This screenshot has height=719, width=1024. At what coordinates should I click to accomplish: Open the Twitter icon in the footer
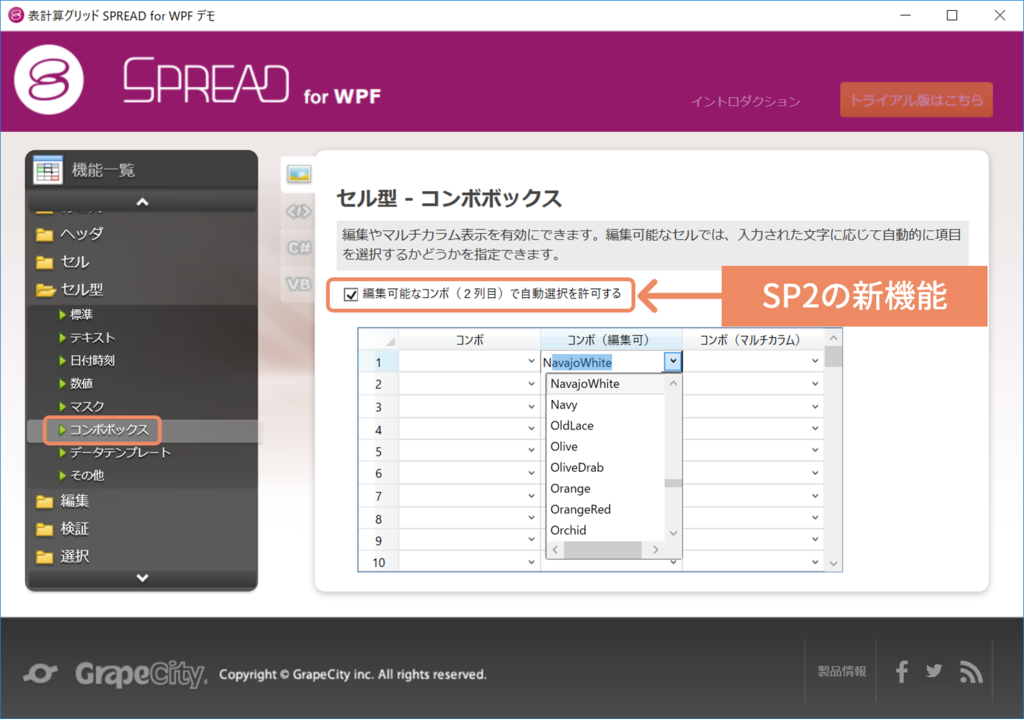click(x=934, y=671)
